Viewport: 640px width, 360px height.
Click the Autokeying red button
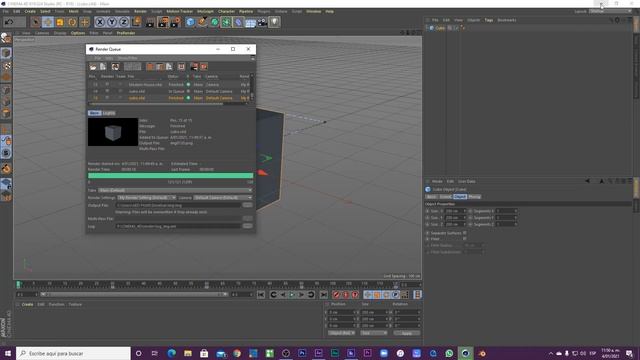[345, 295]
